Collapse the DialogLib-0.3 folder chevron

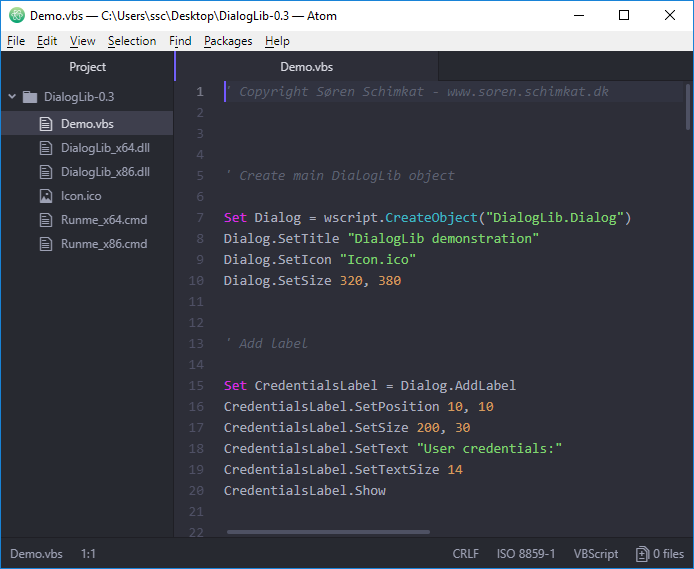click(12, 96)
